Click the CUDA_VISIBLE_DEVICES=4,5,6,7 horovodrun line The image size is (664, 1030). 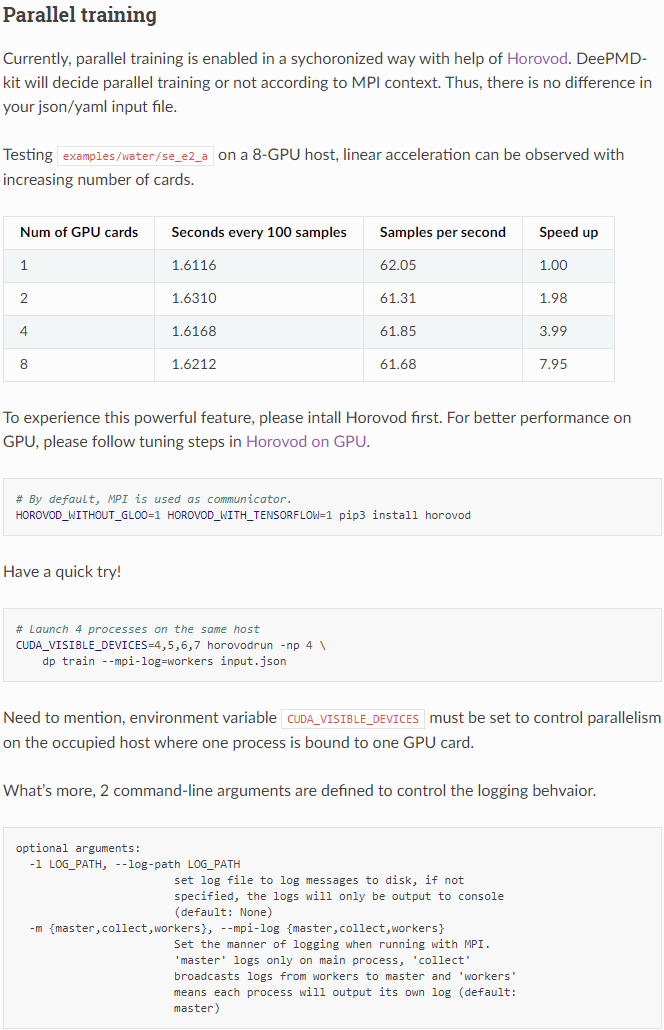170,645
